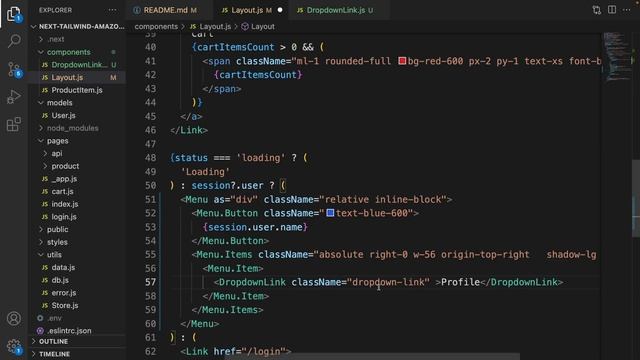Click the text-blue-600 color swatch

330,213
